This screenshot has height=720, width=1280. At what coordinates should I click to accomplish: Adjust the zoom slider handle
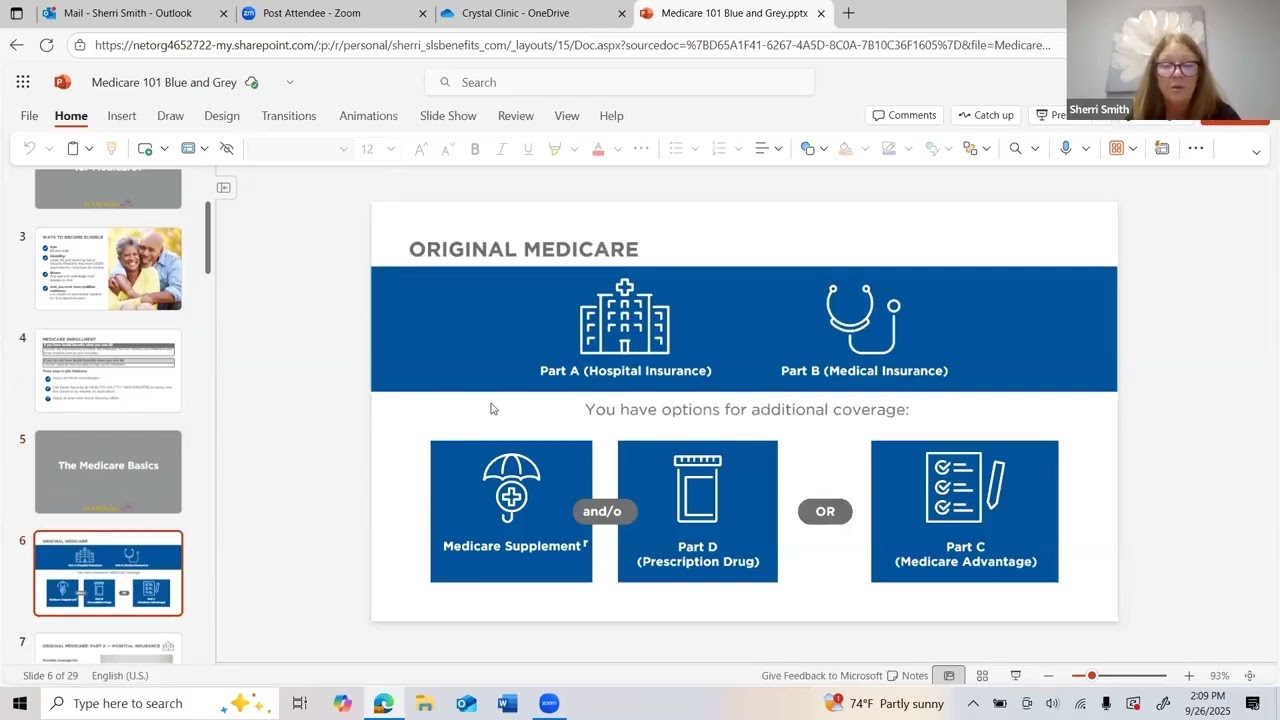pyautogui.click(x=1092, y=676)
